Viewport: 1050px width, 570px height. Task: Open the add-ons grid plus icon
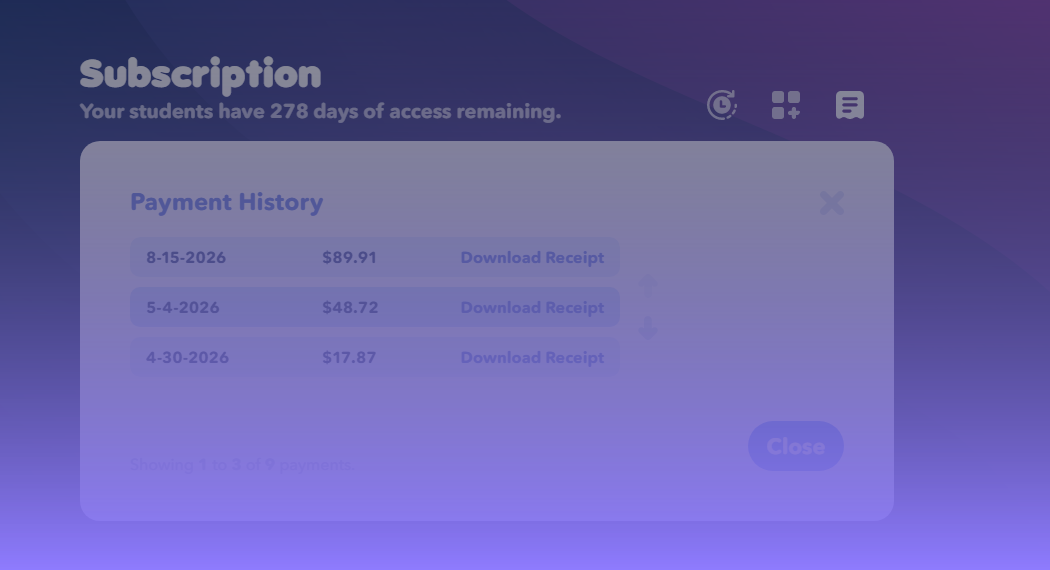pos(785,105)
